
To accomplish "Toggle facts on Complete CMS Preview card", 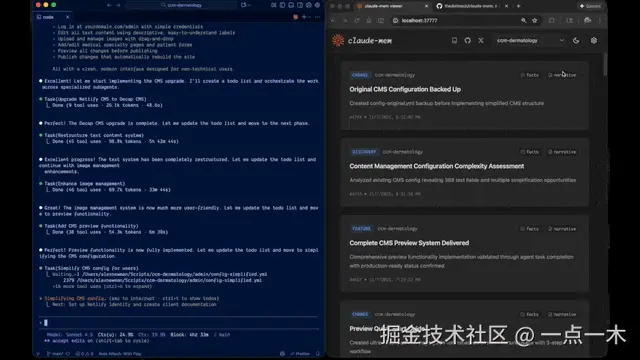I will coord(529,229).
